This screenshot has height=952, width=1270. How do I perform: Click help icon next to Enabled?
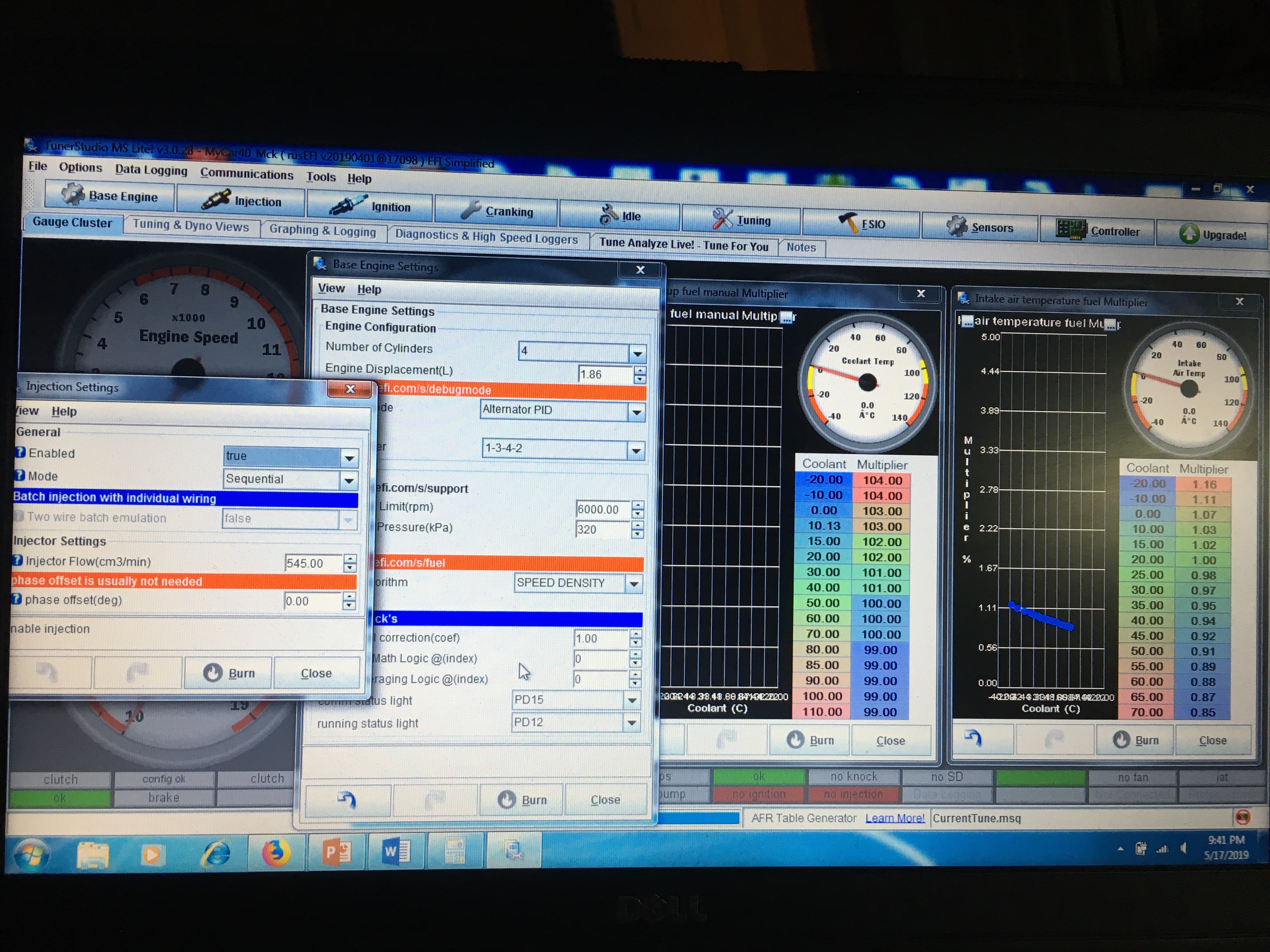pos(20,452)
